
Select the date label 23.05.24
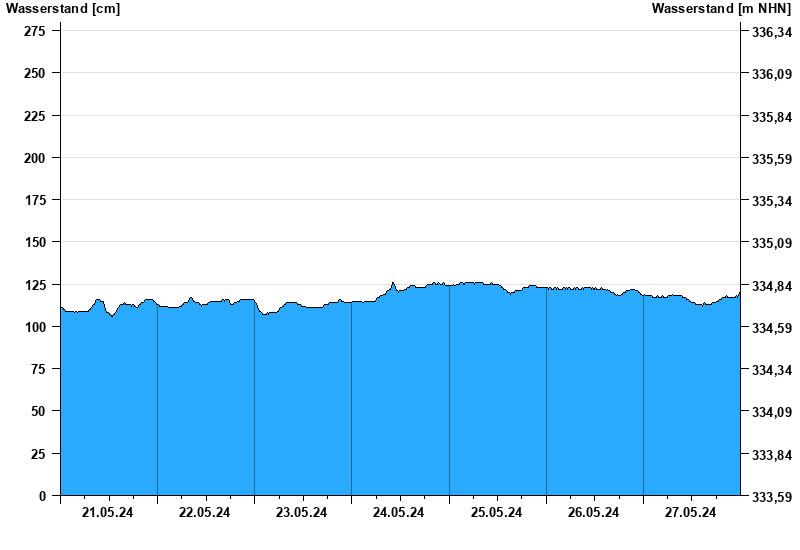pyautogui.click(x=301, y=512)
